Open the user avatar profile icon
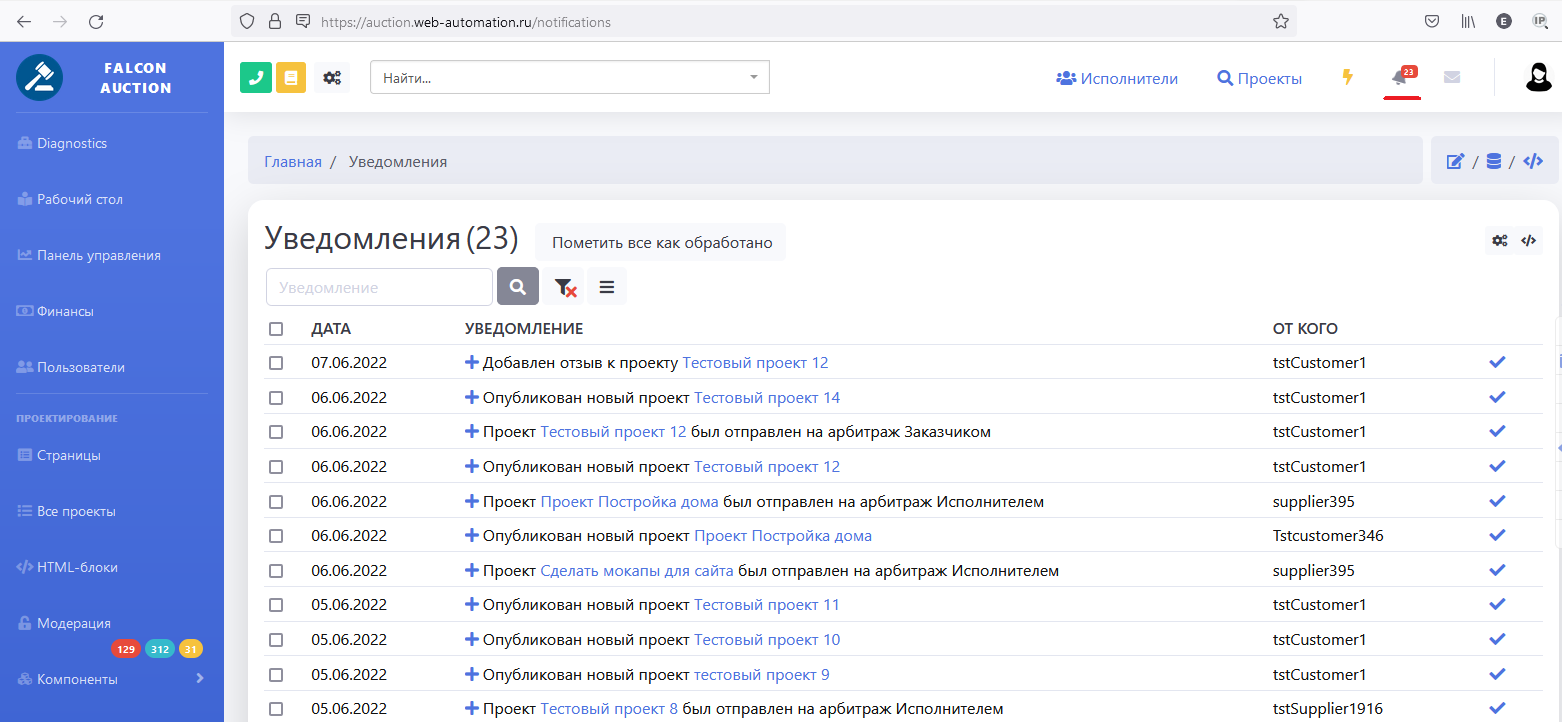This screenshot has width=1562, height=722. tap(1538, 78)
